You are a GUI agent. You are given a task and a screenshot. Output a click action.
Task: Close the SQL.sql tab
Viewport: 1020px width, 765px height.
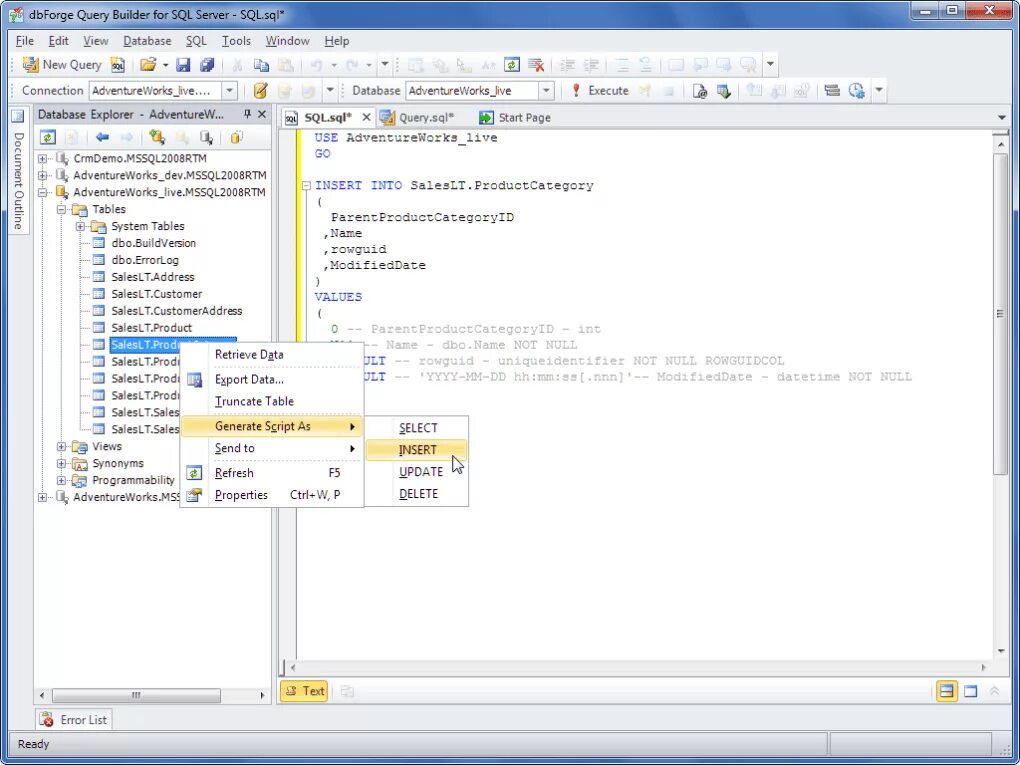[366, 117]
